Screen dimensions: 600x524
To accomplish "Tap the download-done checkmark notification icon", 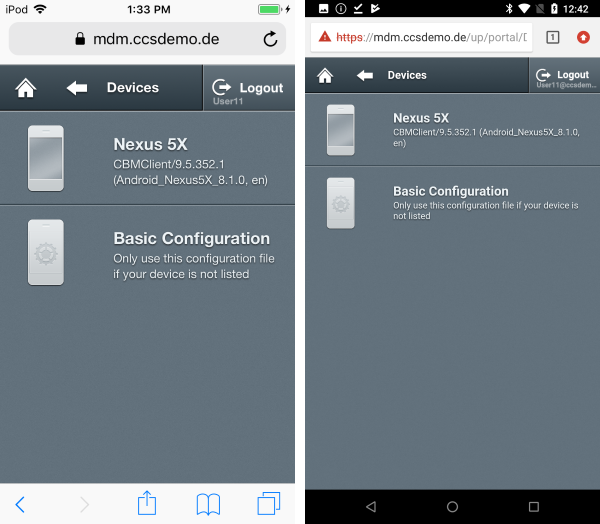I will (358, 8).
